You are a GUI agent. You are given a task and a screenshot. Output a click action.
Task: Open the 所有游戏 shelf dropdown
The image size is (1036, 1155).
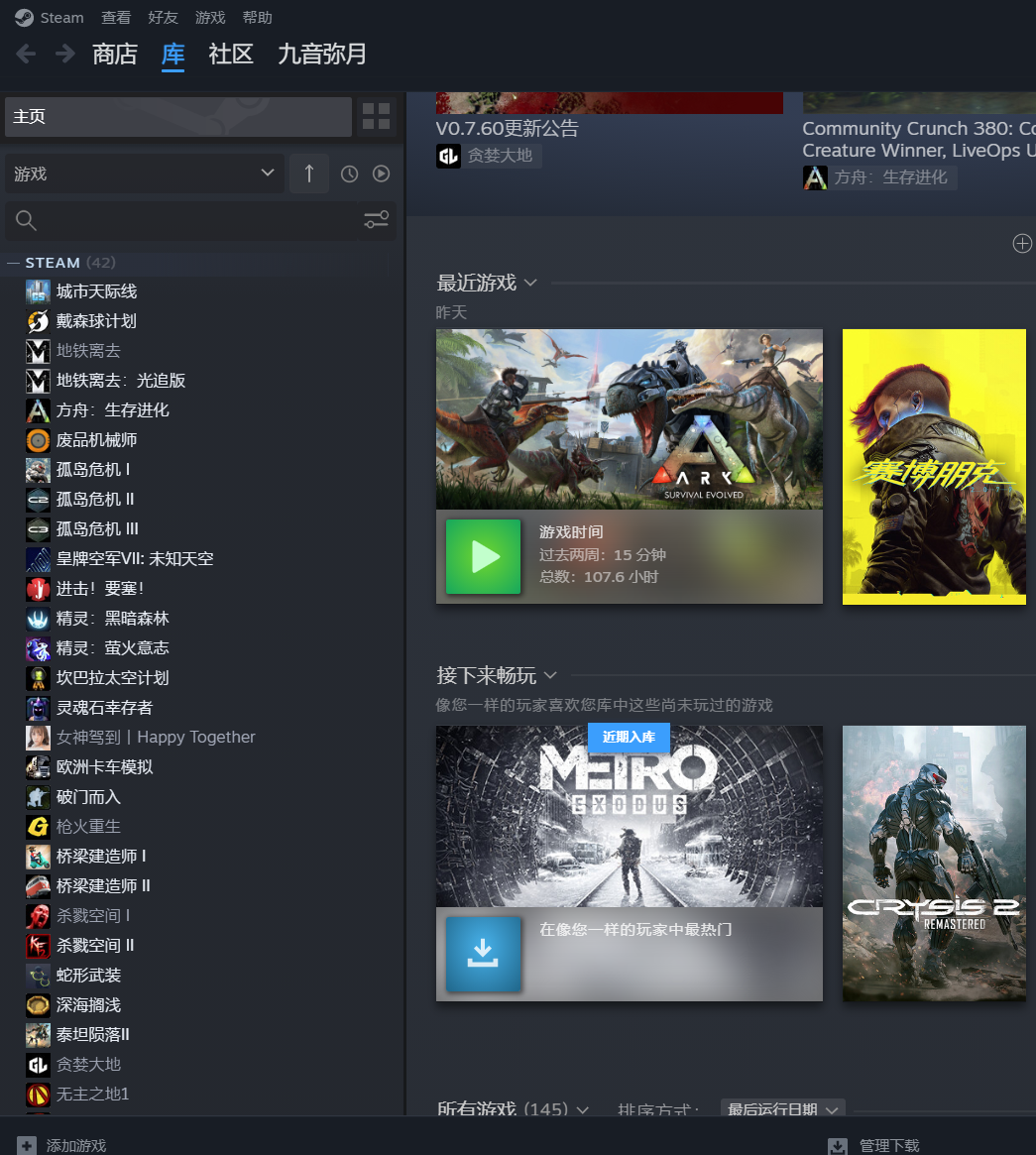583,1109
